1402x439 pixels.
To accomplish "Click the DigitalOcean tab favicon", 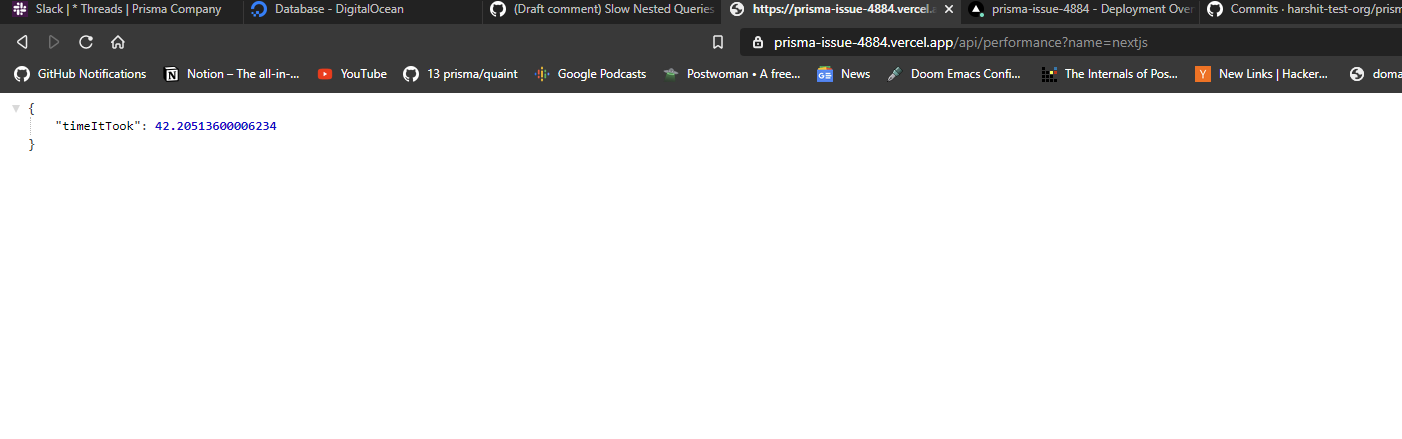I will click(259, 9).
